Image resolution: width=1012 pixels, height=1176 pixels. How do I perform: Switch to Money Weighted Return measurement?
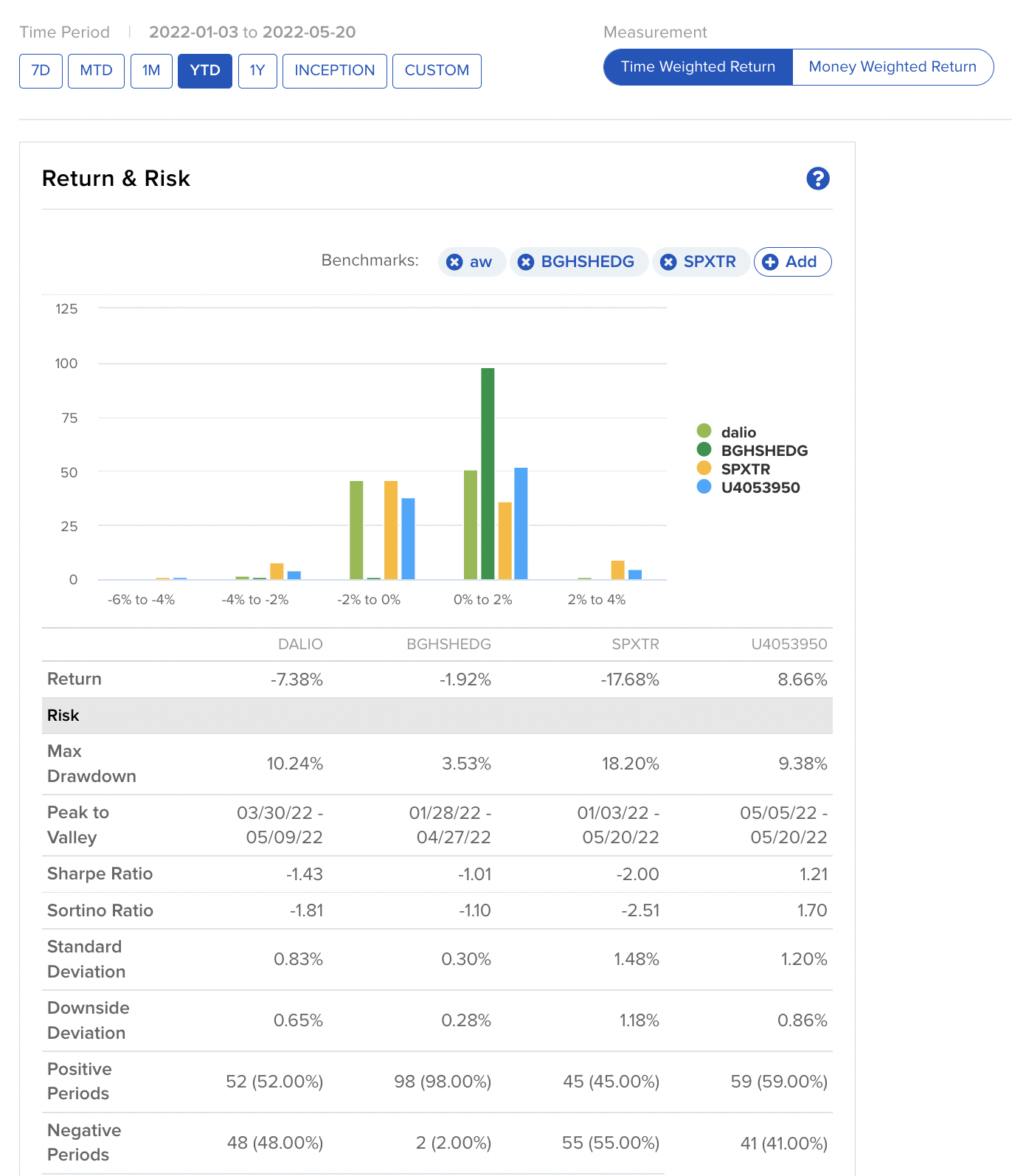pos(892,67)
